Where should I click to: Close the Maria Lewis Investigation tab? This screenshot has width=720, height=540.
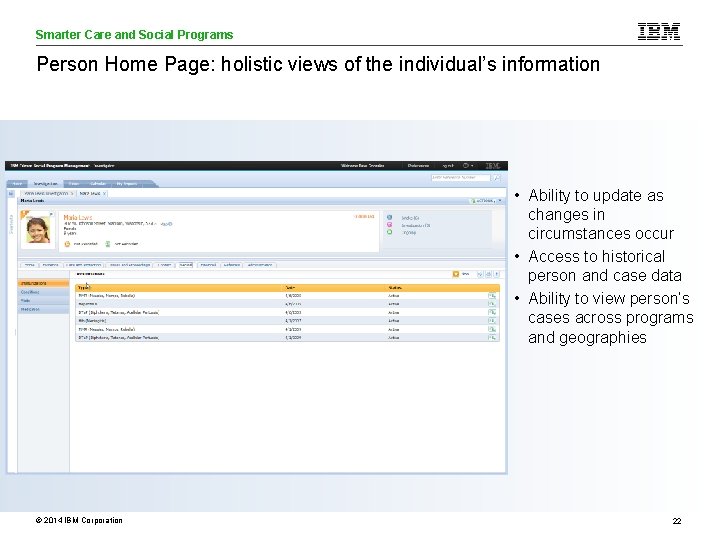(72, 194)
